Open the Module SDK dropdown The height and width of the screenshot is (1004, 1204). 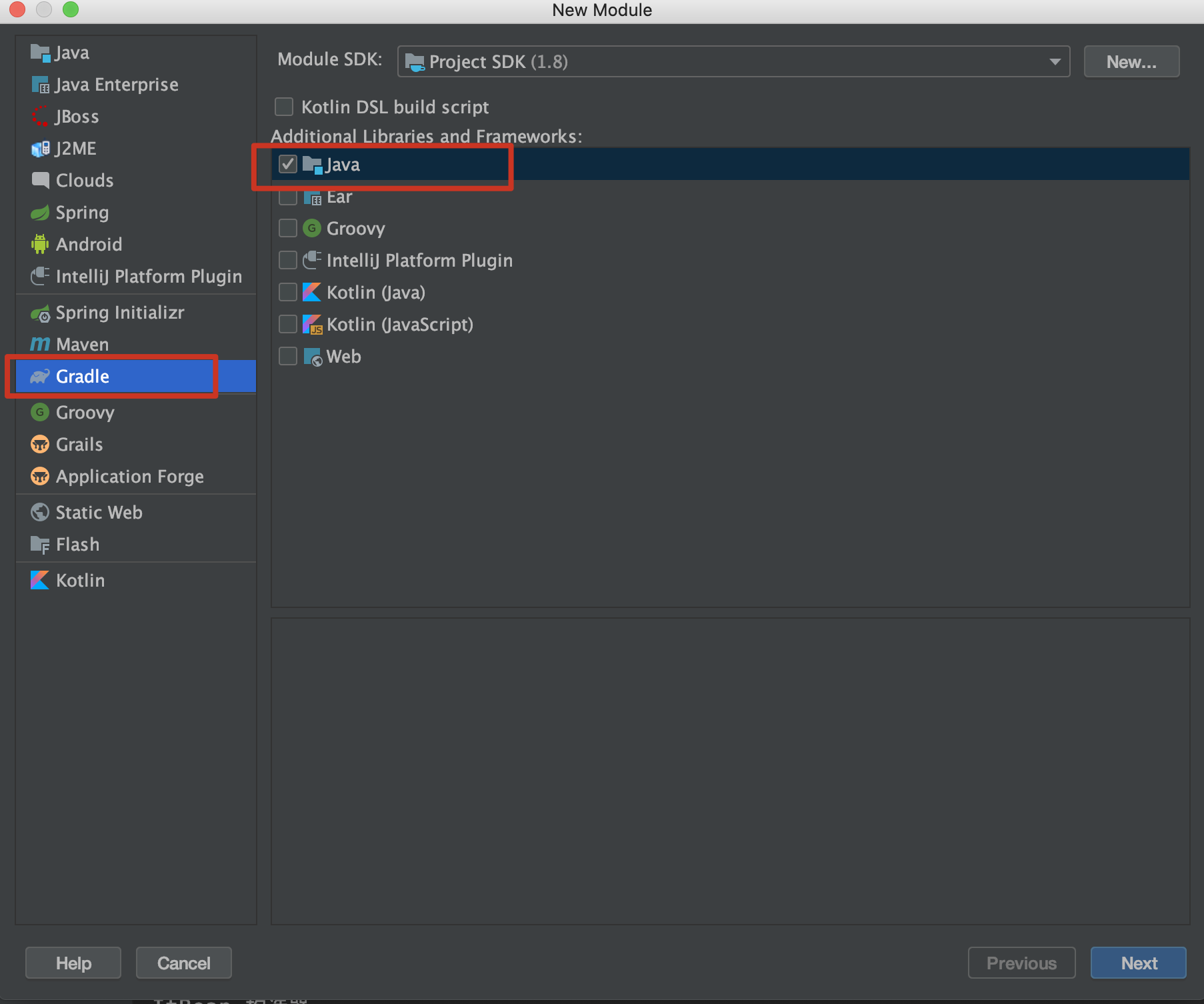tap(733, 61)
